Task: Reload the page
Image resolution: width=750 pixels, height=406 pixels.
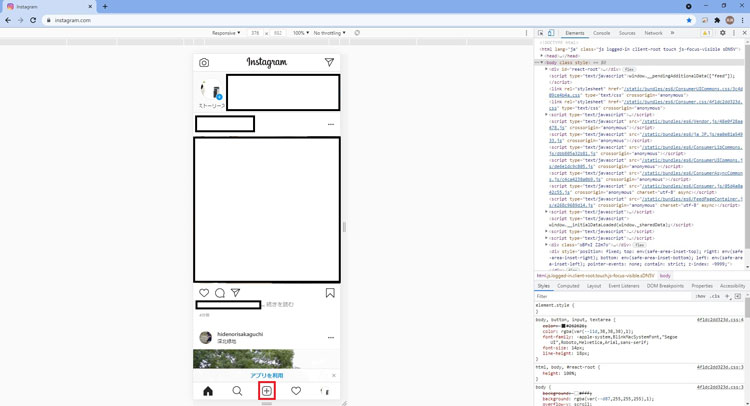Action: coord(33,20)
